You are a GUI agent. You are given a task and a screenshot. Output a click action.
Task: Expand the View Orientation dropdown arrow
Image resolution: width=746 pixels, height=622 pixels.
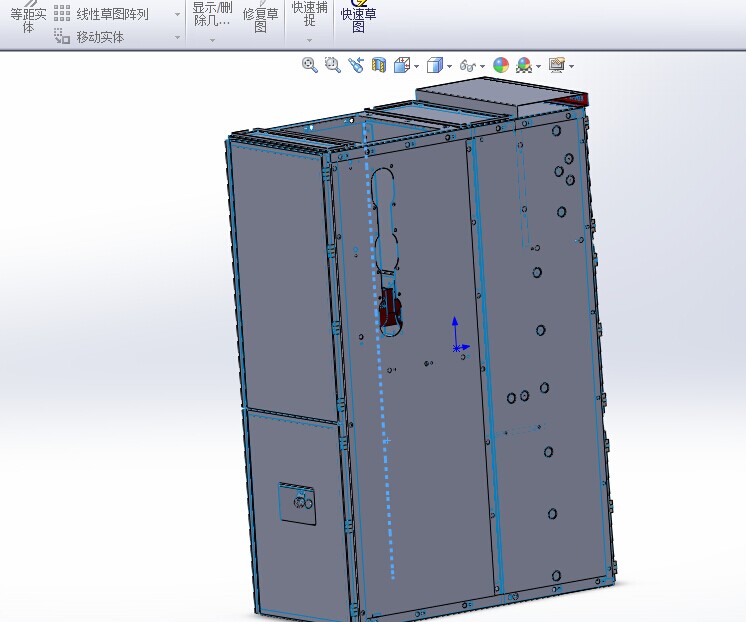[417, 66]
